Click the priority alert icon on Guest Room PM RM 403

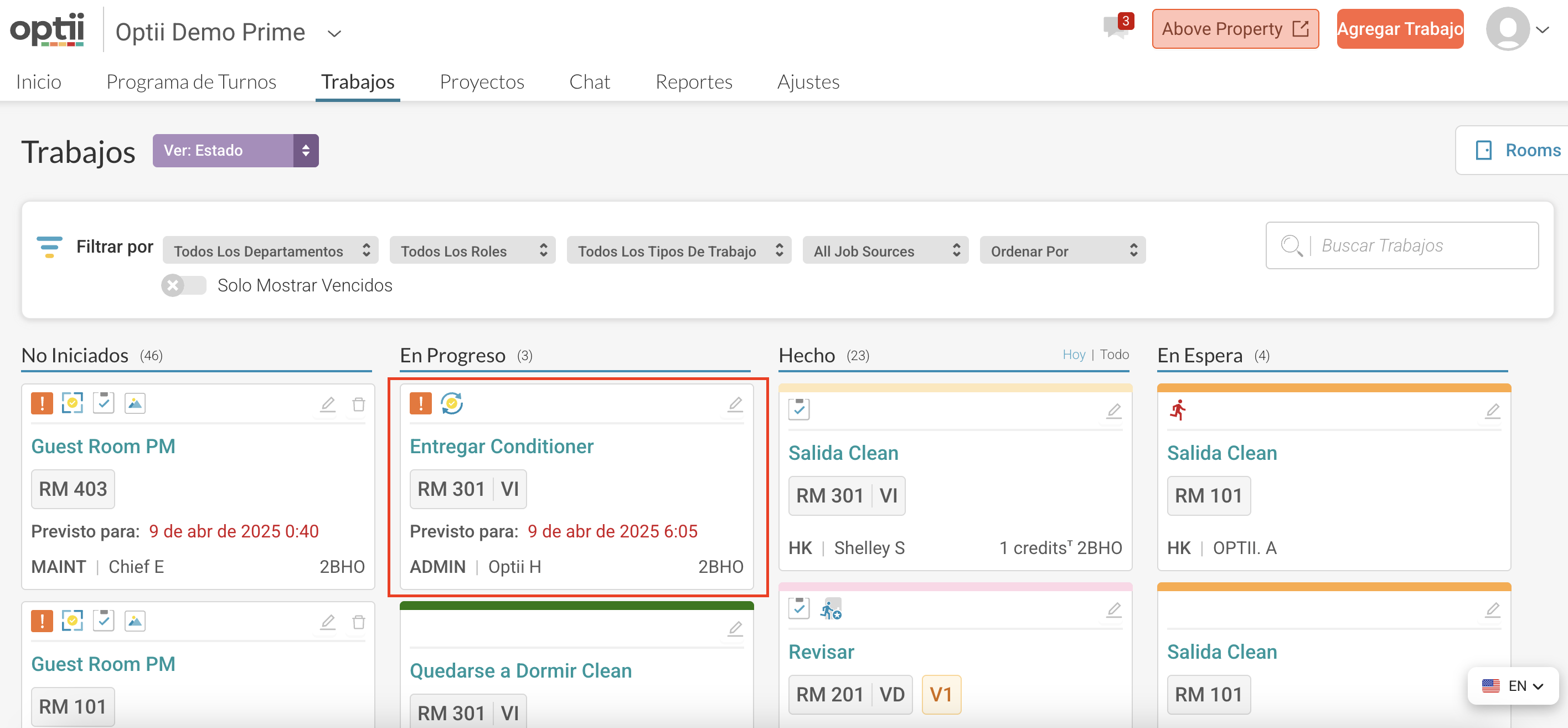(x=42, y=403)
